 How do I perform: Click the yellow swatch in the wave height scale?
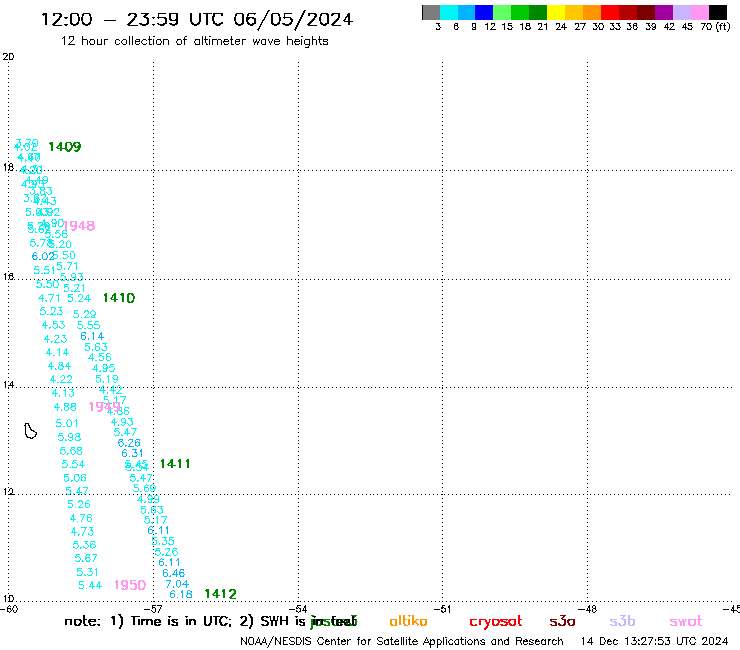tap(556, 12)
